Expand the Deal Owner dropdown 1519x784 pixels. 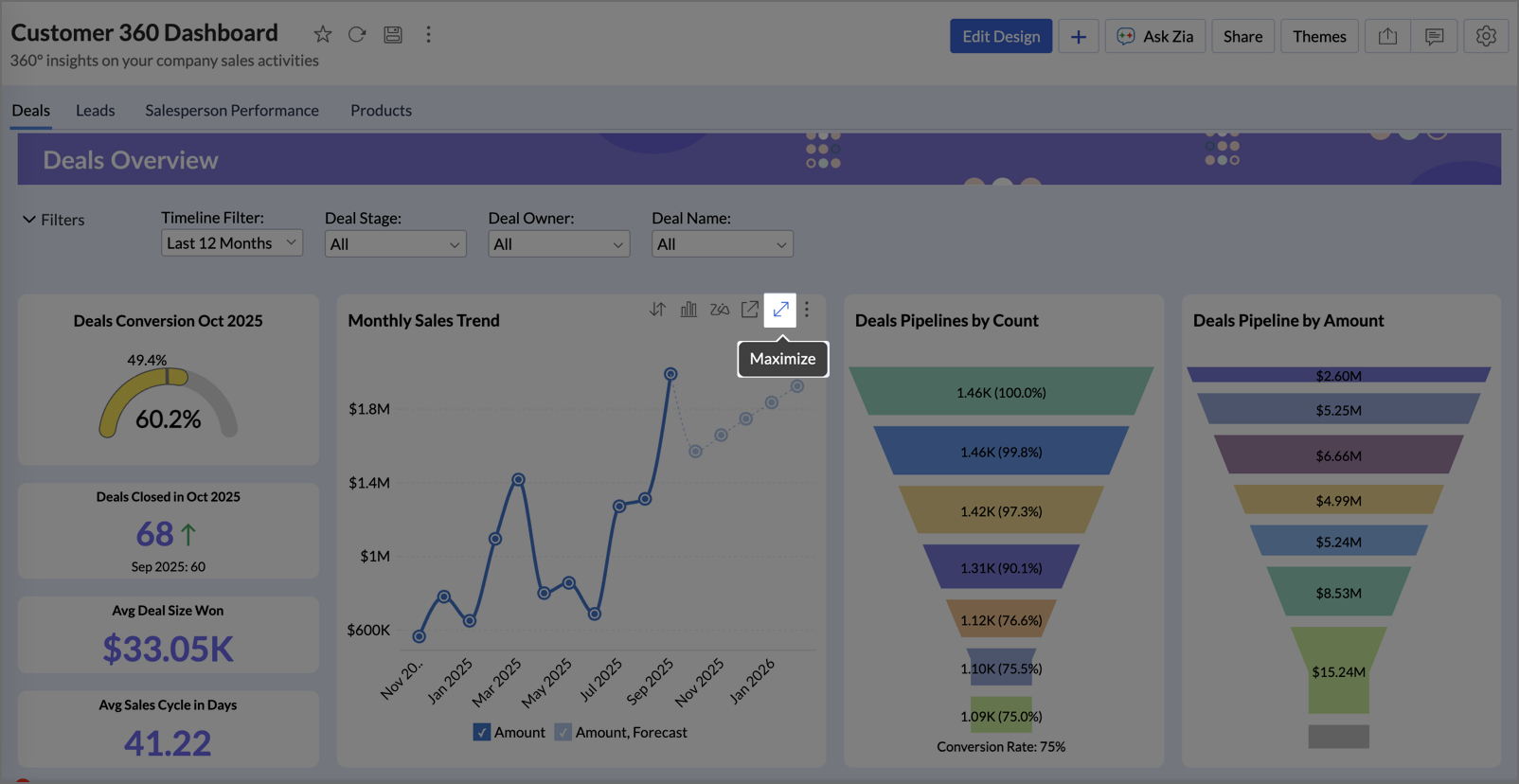(x=559, y=244)
